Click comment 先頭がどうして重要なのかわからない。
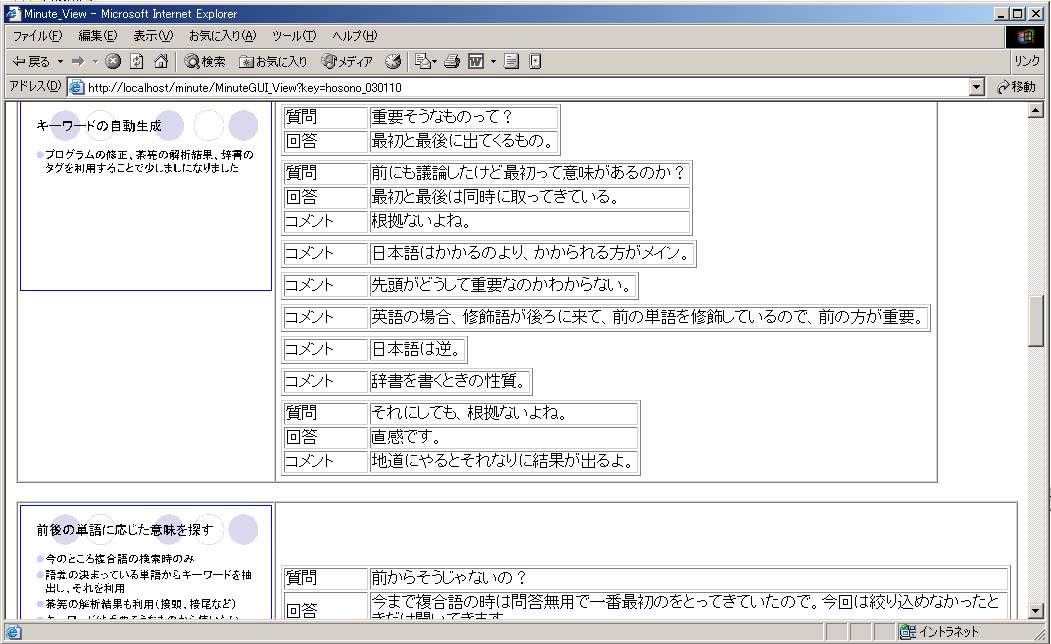The width and height of the screenshot is (1051, 644). (502, 285)
